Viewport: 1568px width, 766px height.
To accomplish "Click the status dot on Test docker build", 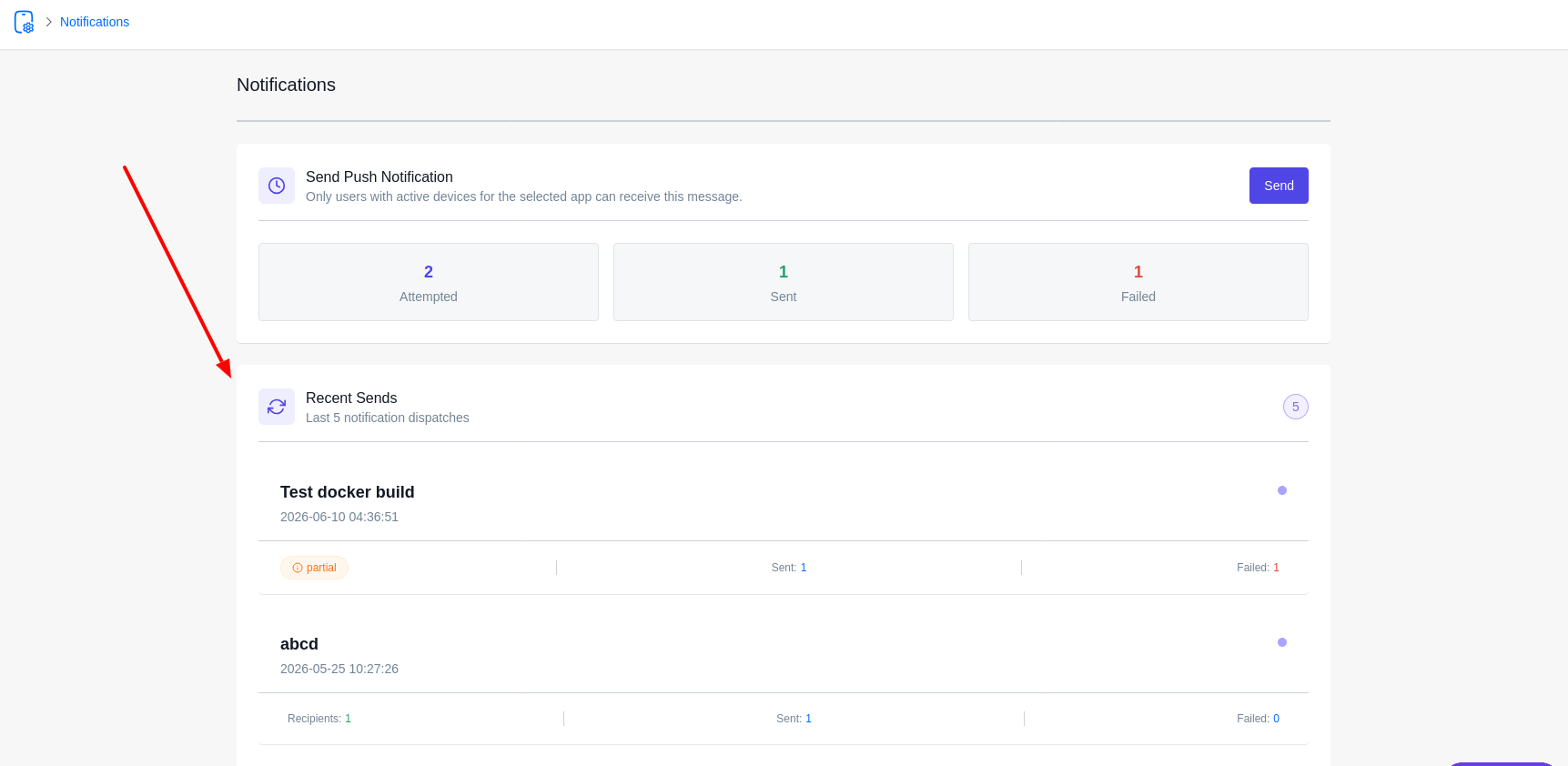I will tap(1282, 490).
